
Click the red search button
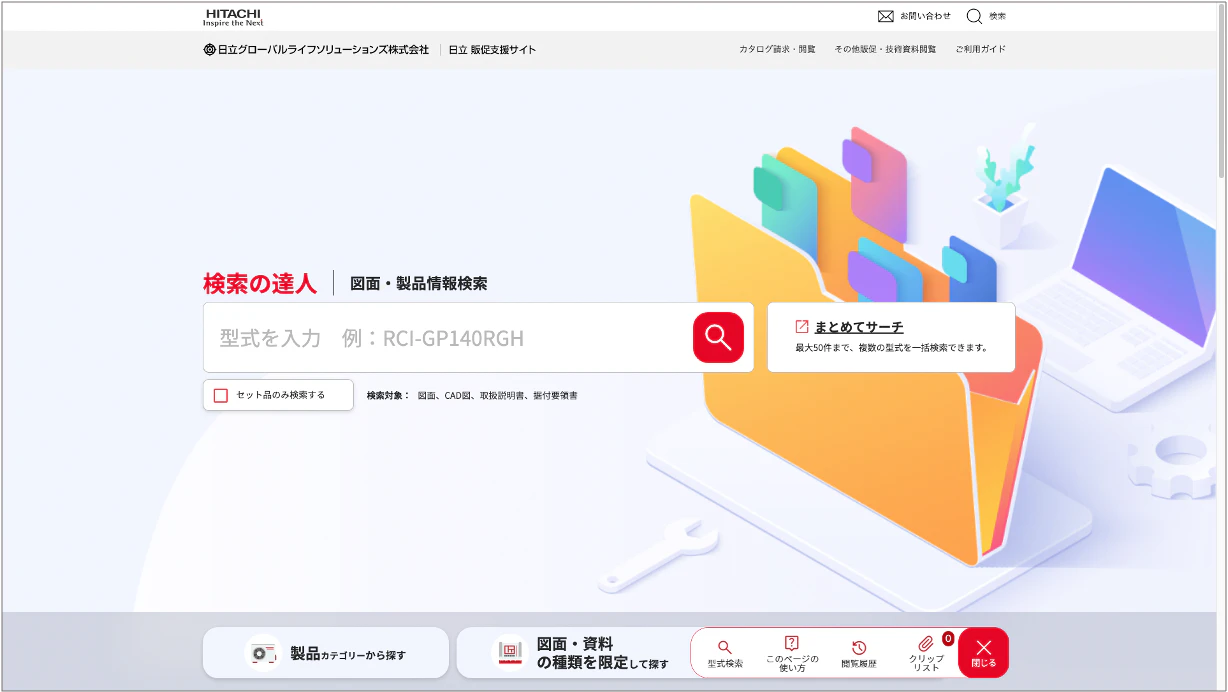(x=718, y=337)
